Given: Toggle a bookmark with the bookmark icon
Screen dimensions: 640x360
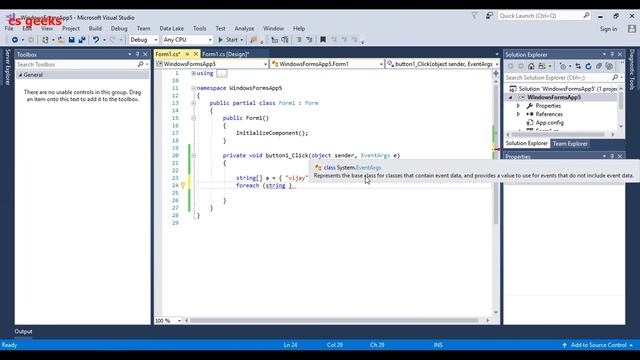Looking at the screenshot, I should click(323, 40).
